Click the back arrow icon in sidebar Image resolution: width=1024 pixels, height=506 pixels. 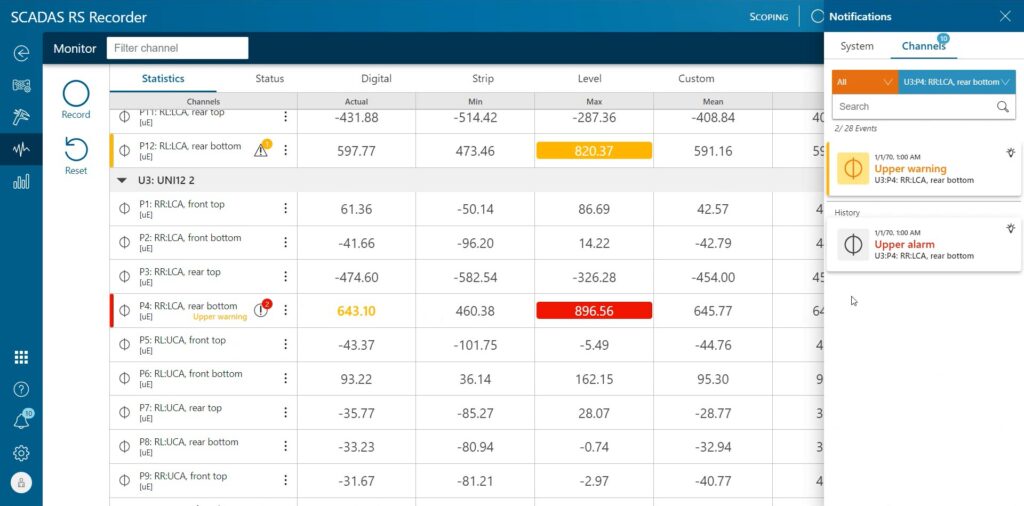click(21, 53)
